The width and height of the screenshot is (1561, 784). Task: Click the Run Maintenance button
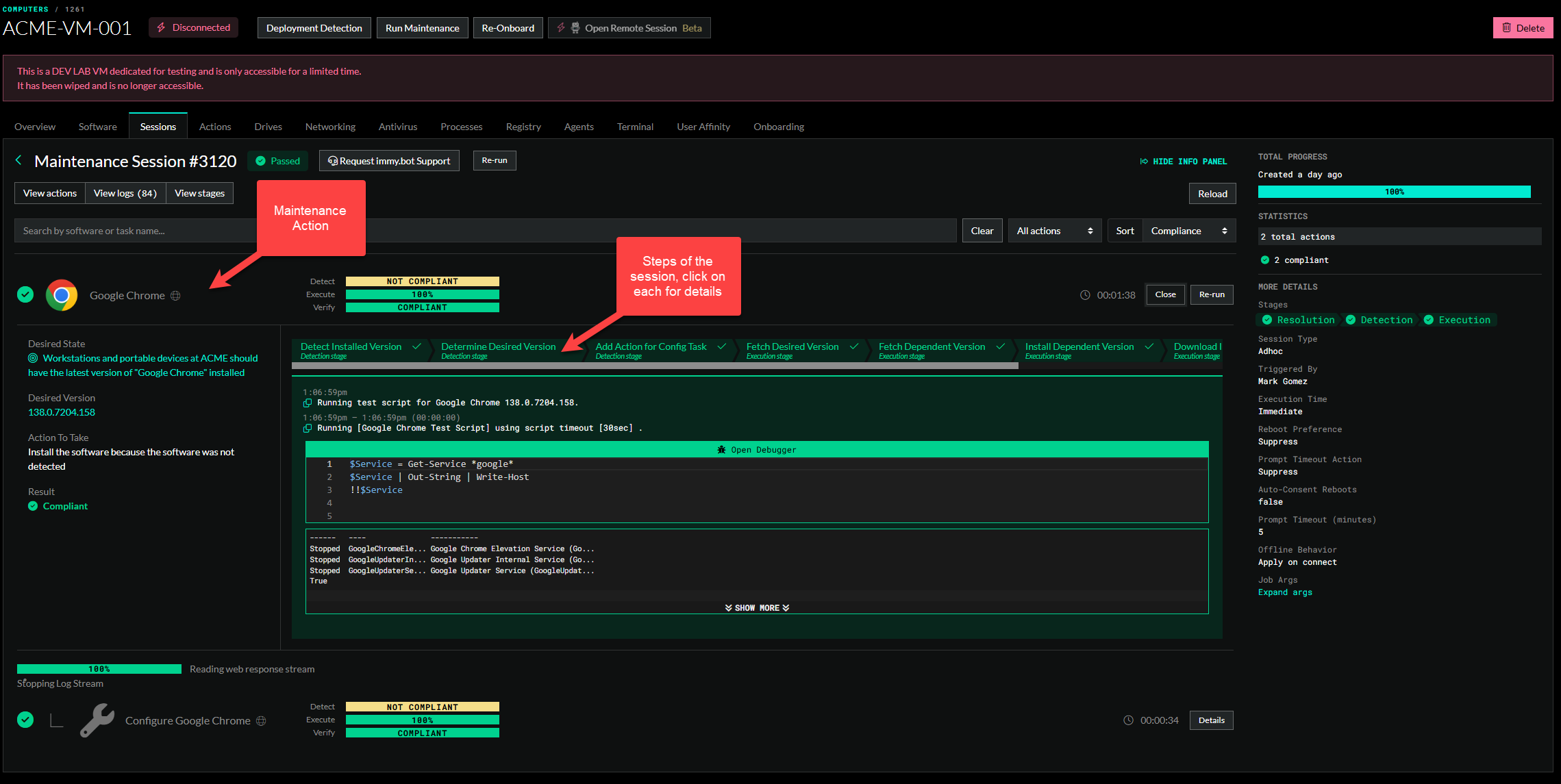tap(422, 28)
